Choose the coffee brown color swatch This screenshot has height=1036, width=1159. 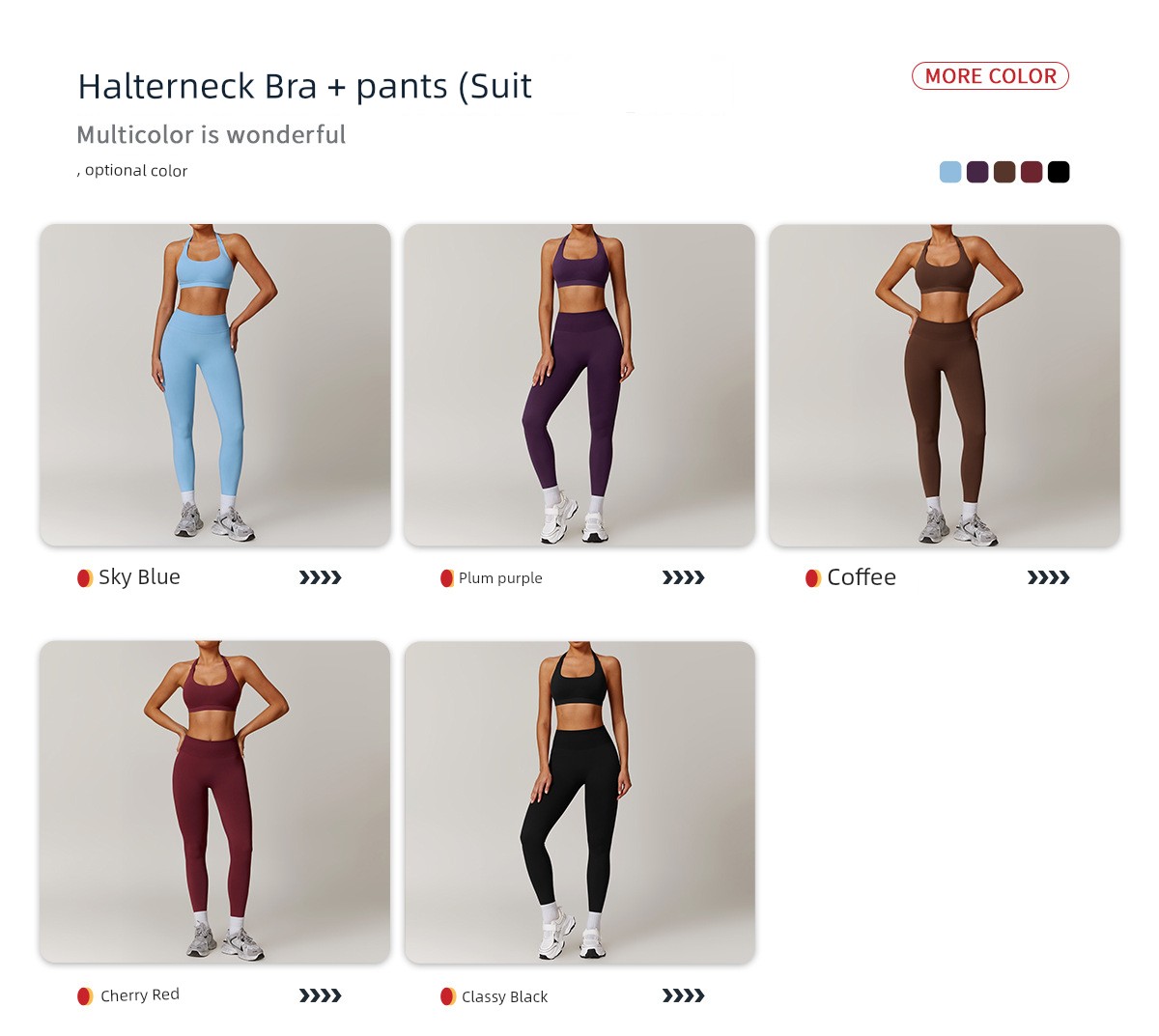[1004, 172]
